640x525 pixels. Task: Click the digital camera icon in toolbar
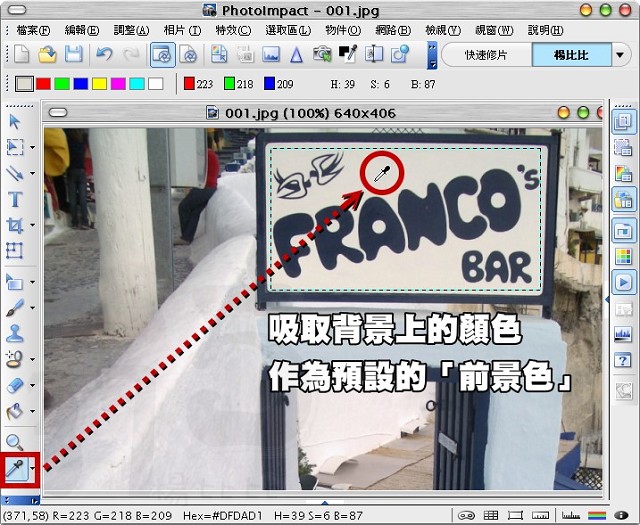pyautogui.click(x=322, y=54)
